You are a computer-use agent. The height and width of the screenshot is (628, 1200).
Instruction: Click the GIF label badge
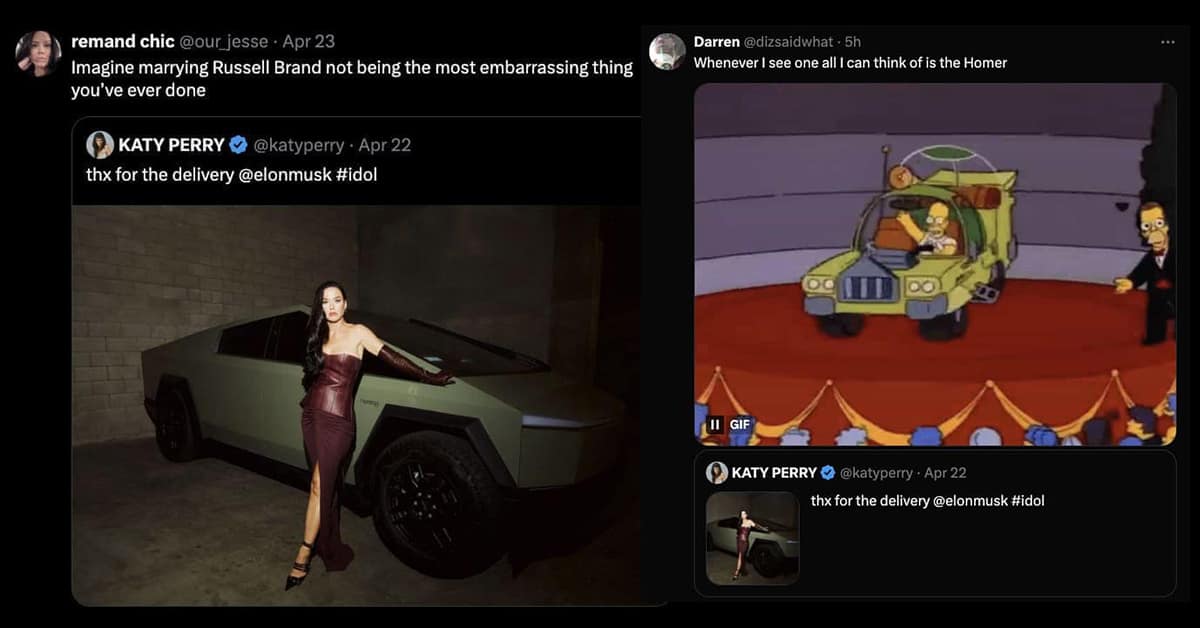click(x=740, y=425)
